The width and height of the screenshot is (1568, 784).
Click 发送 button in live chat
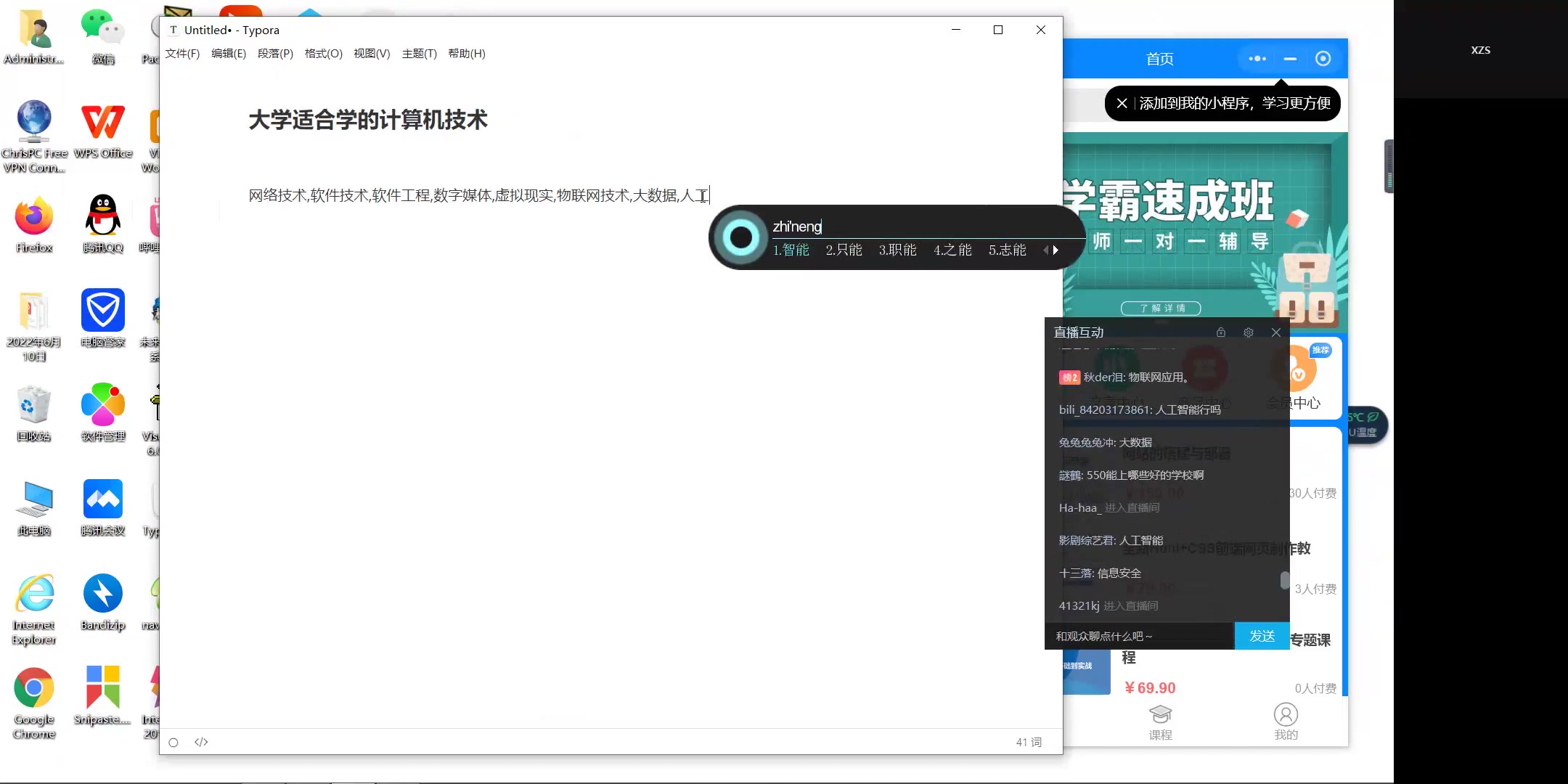point(1260,635)
